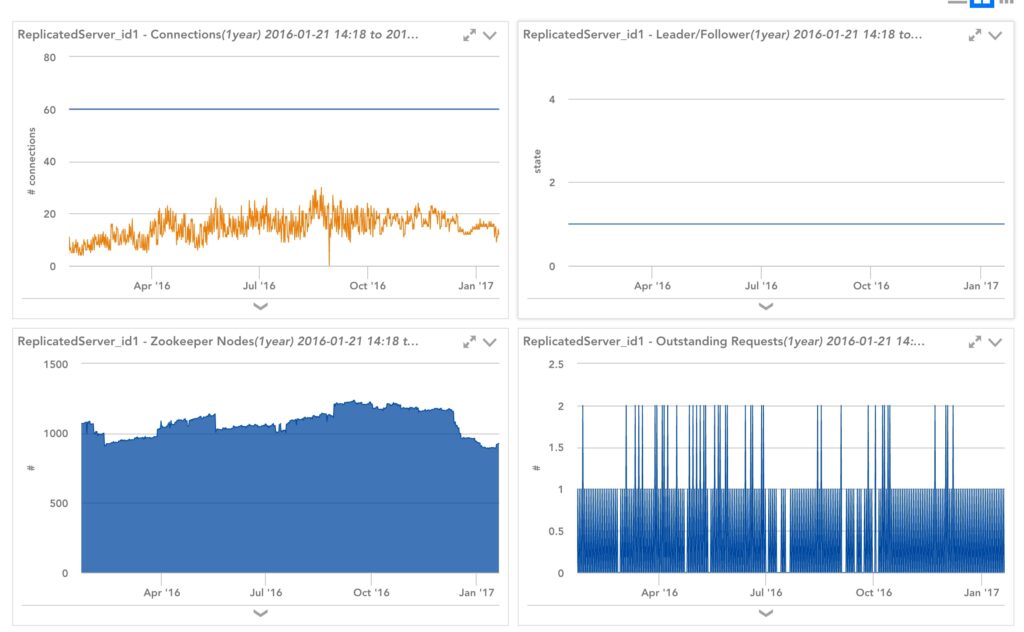Expand the legend below Leader/Follower graph
The image size is (1024, 632).
pos(766,306)
